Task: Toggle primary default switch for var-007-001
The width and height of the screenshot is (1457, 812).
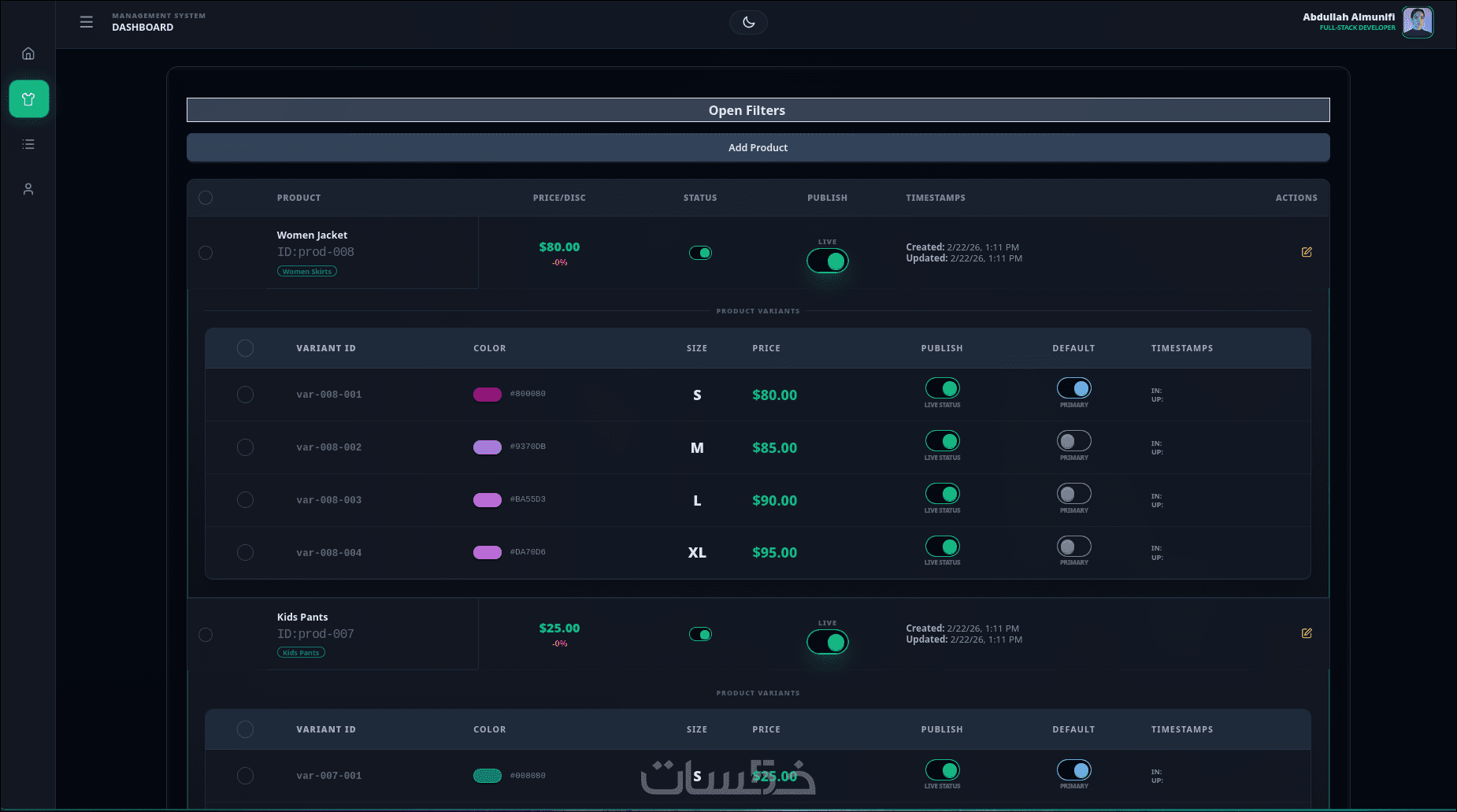Action: [1073, 770]
